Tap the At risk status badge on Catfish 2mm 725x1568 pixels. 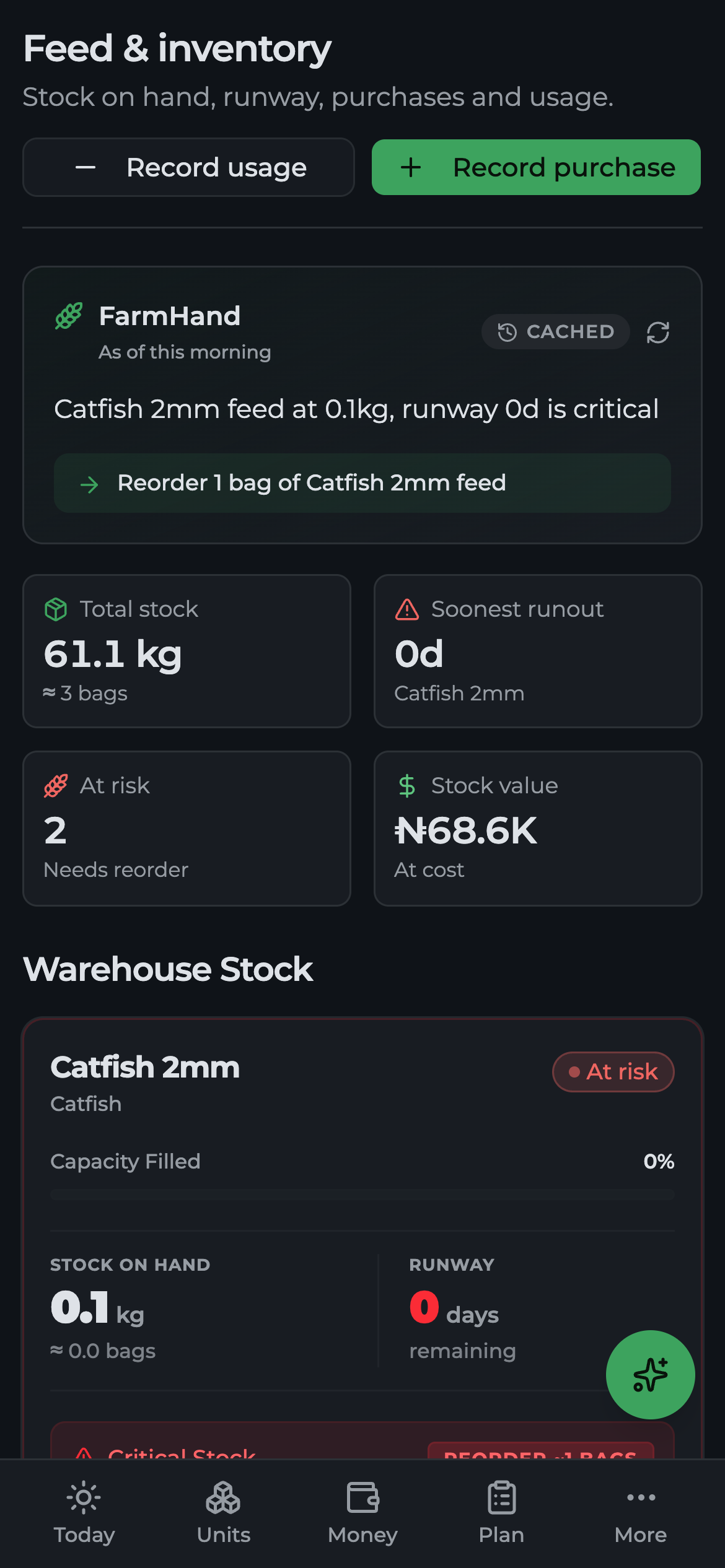613,1072
